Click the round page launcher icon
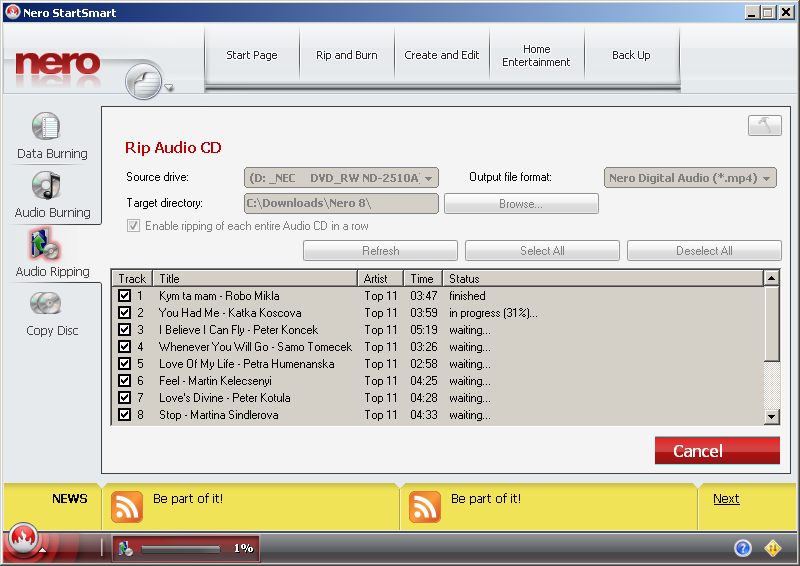Image resolution: width=800 pixels, height=566 pixels. coord(144,82)
